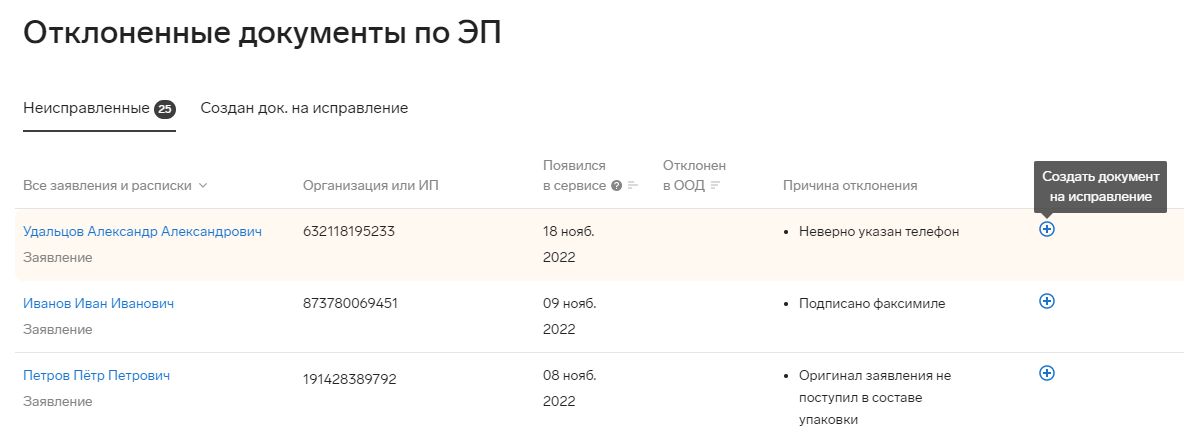Select organization number 873780069451

[350, 304]
